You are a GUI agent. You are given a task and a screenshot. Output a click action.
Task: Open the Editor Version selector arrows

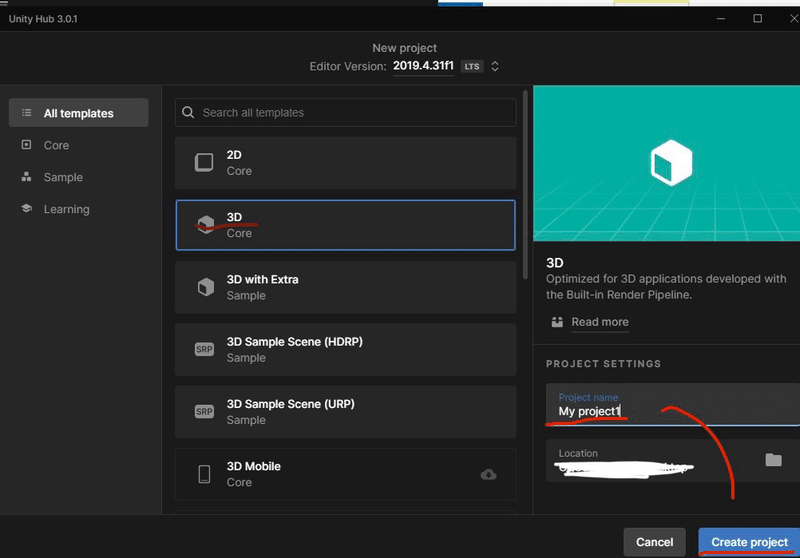tap(494, 66)
